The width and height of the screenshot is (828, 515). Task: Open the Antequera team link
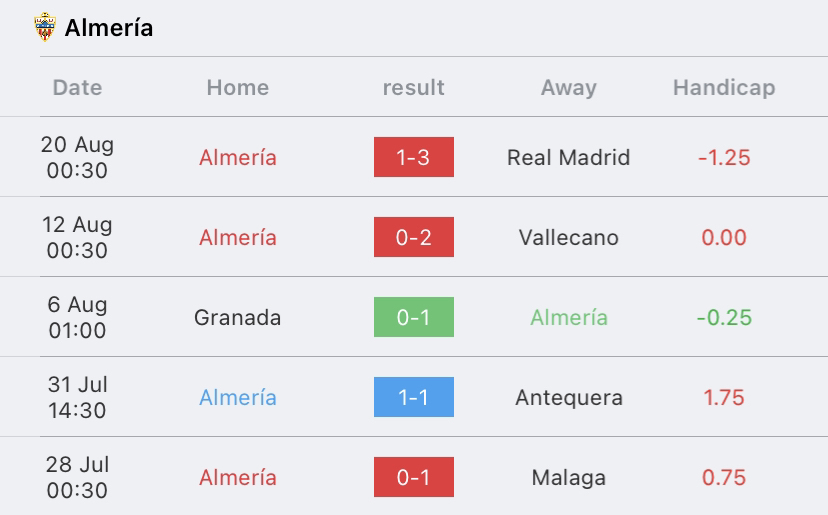point(569,398)
